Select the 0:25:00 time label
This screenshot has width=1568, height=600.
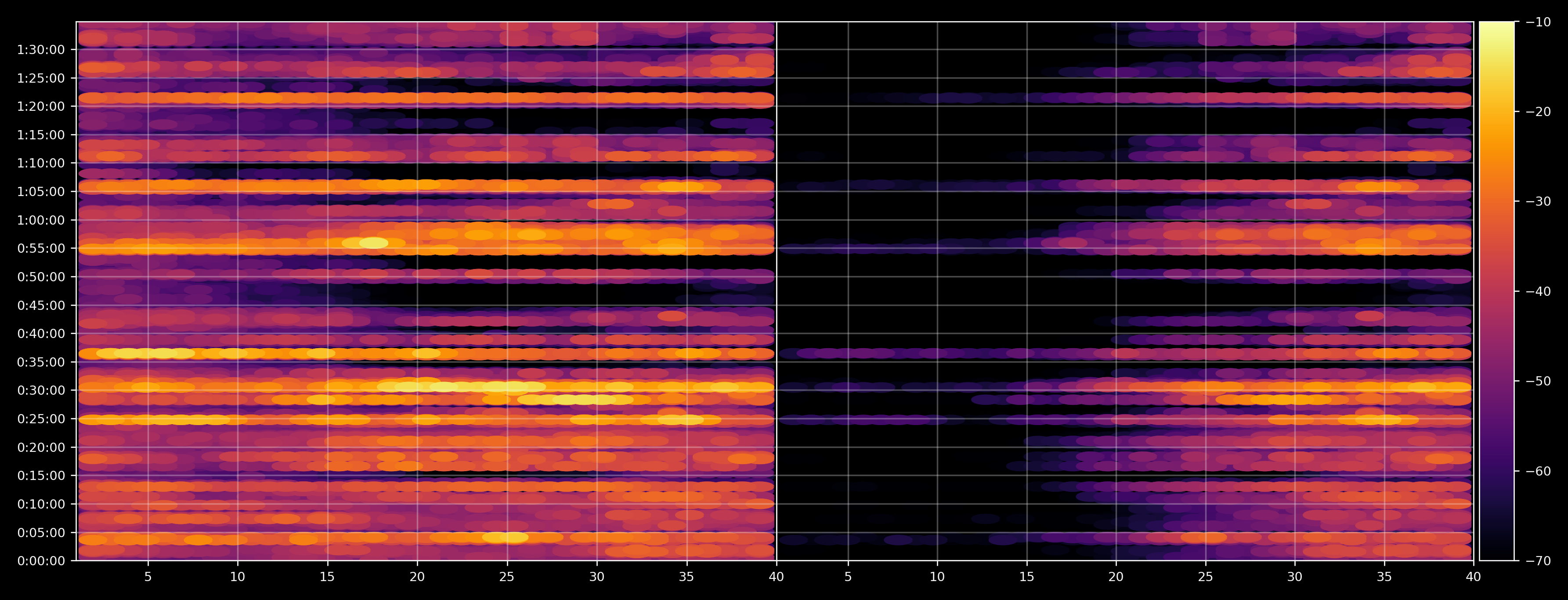41,419
